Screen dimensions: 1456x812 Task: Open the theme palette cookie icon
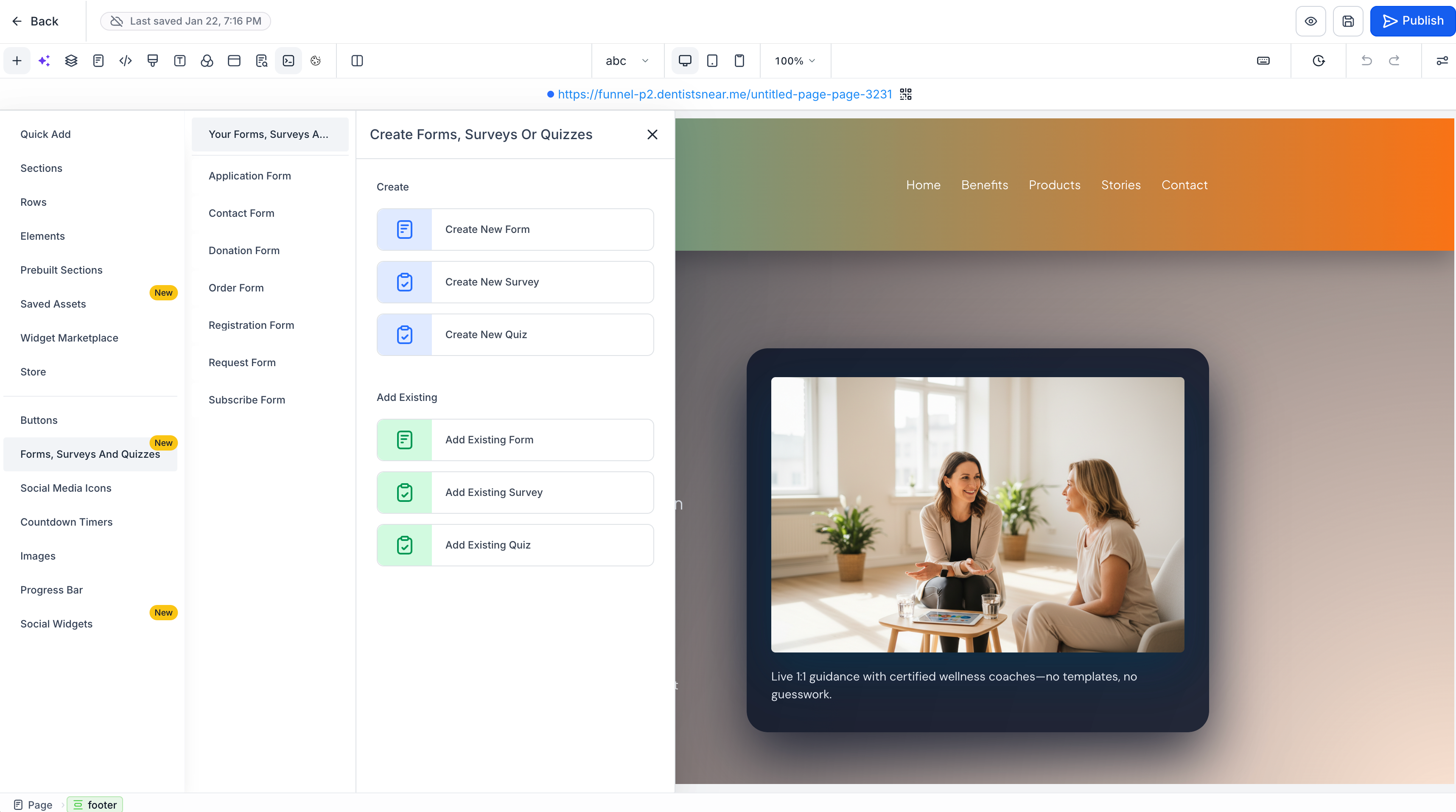pos(315,61)
